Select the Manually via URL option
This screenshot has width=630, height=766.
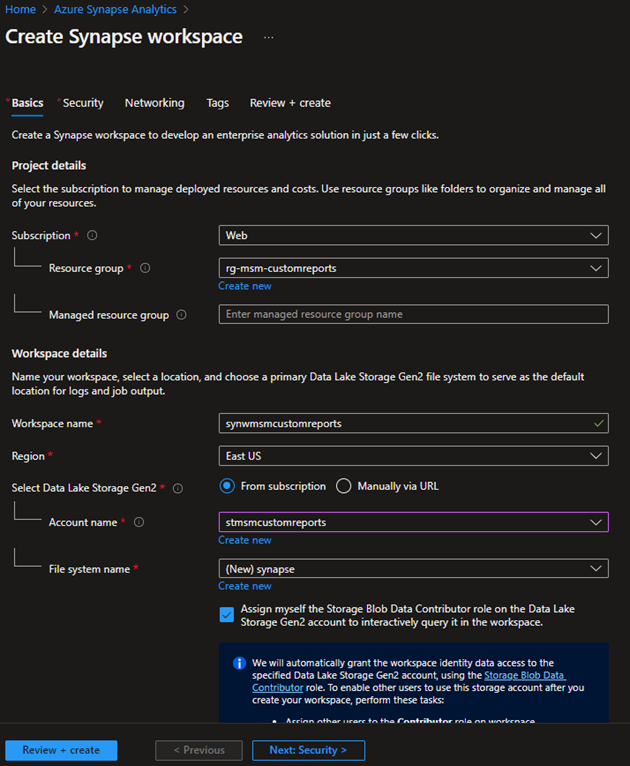pyautogui.click(x=343, y=486)
